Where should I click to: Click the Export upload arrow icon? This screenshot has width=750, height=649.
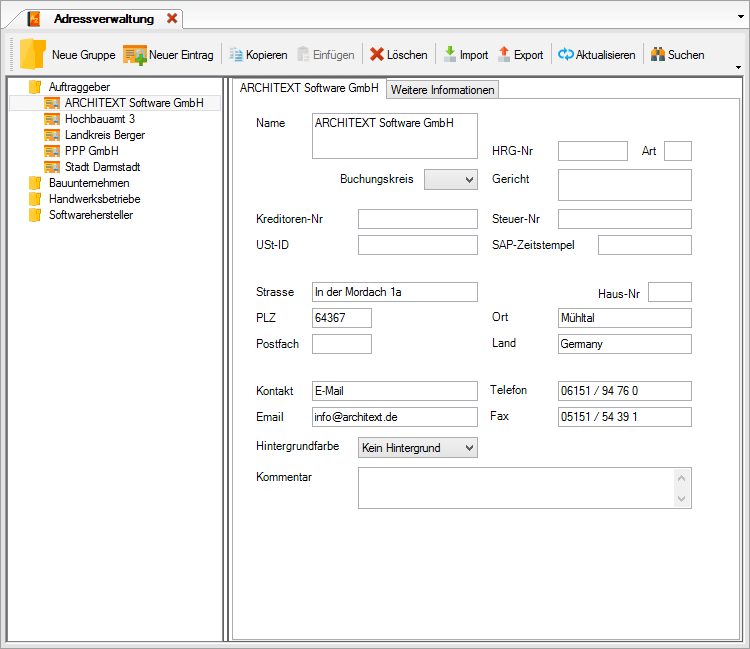coord(504,54)
